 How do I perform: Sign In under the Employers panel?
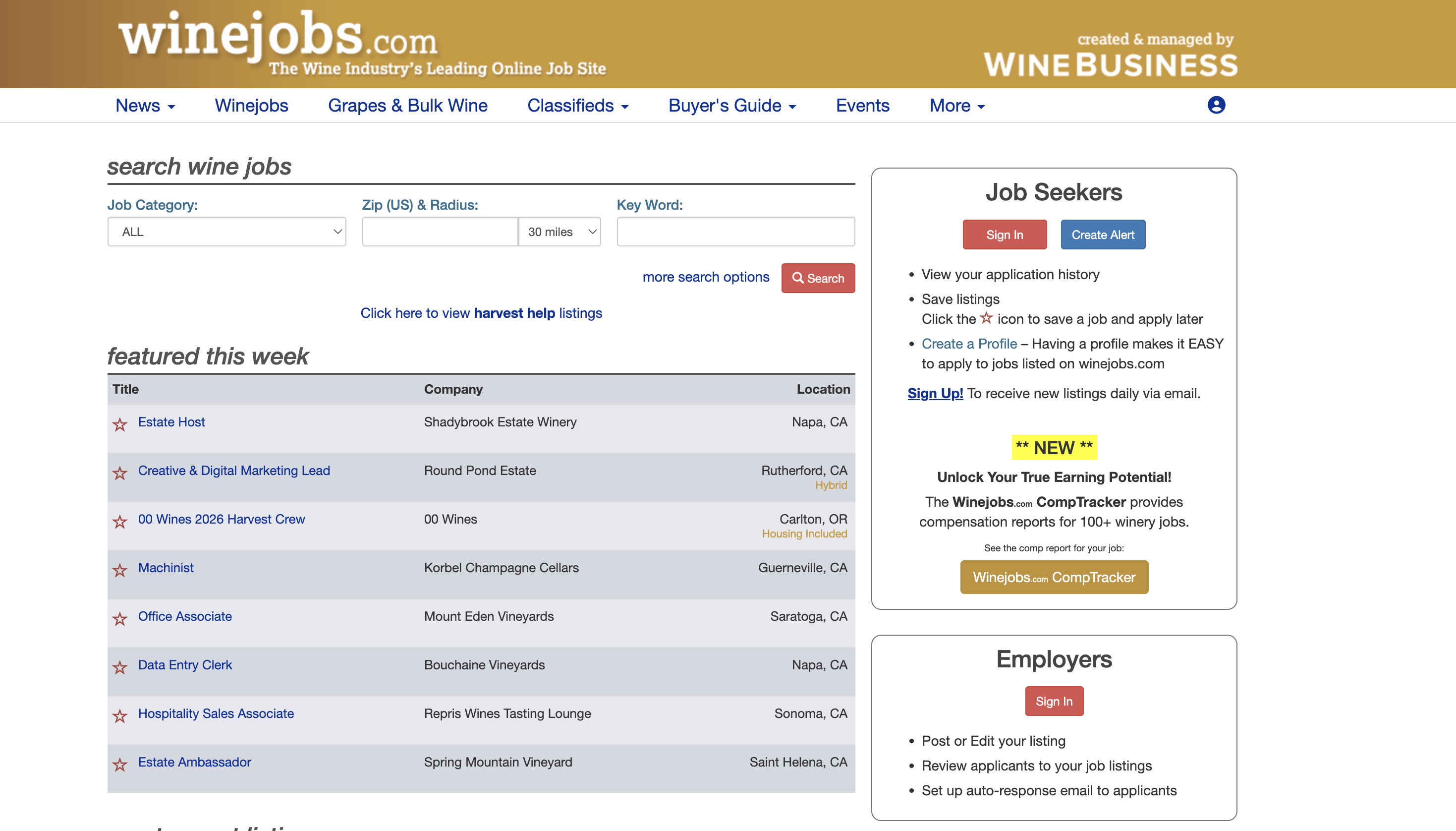tap(1054, 701)
